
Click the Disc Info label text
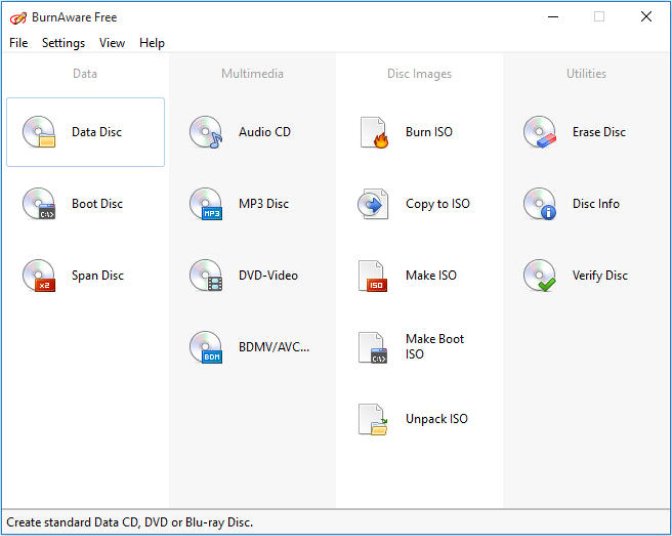[596, 204]
